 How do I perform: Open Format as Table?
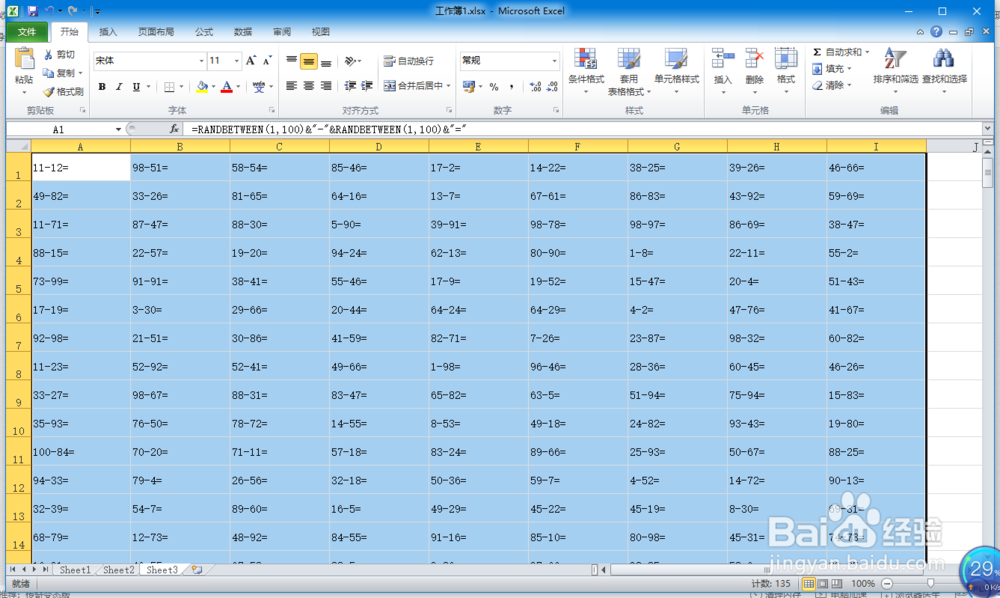628,70
